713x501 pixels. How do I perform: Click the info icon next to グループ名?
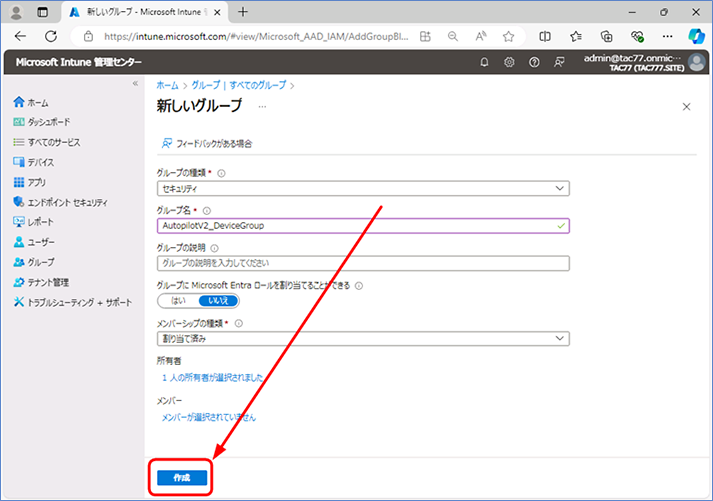coord(207,210)
